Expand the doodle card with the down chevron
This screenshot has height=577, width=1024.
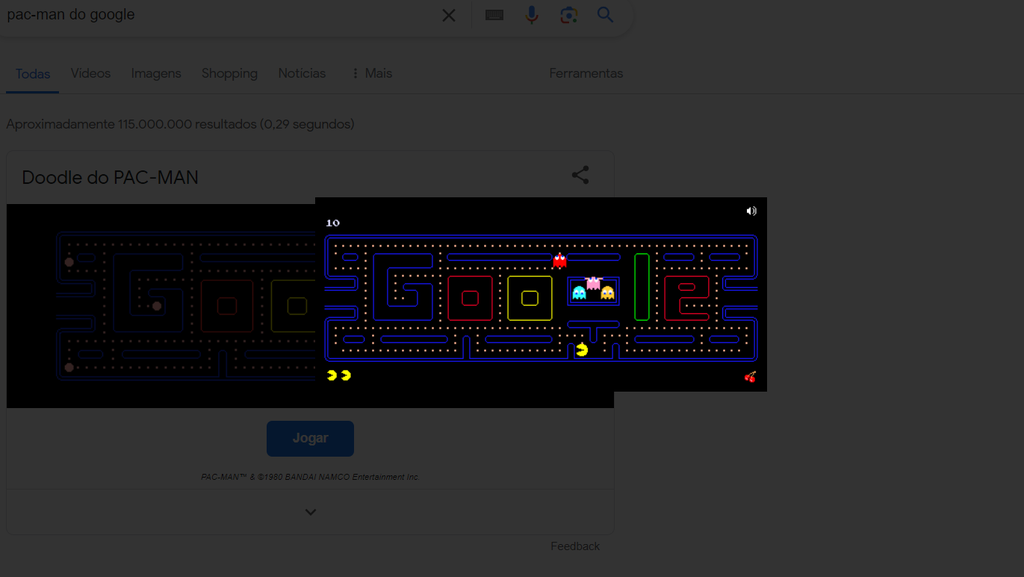[x=310, y=511]
